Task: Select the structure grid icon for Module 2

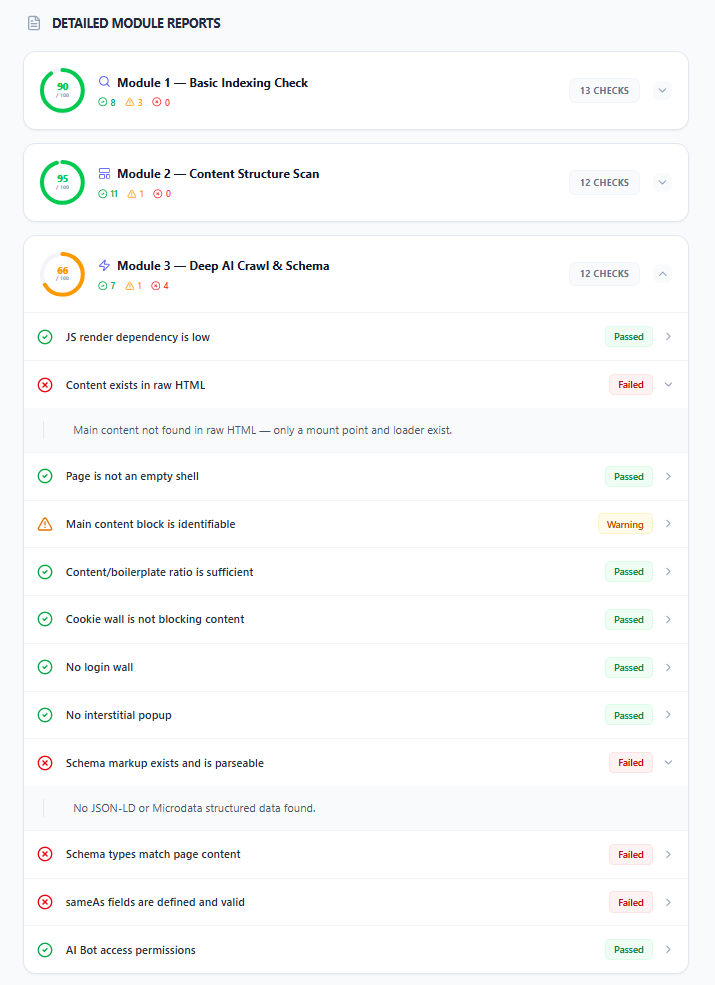Action: tap(103, 173)
